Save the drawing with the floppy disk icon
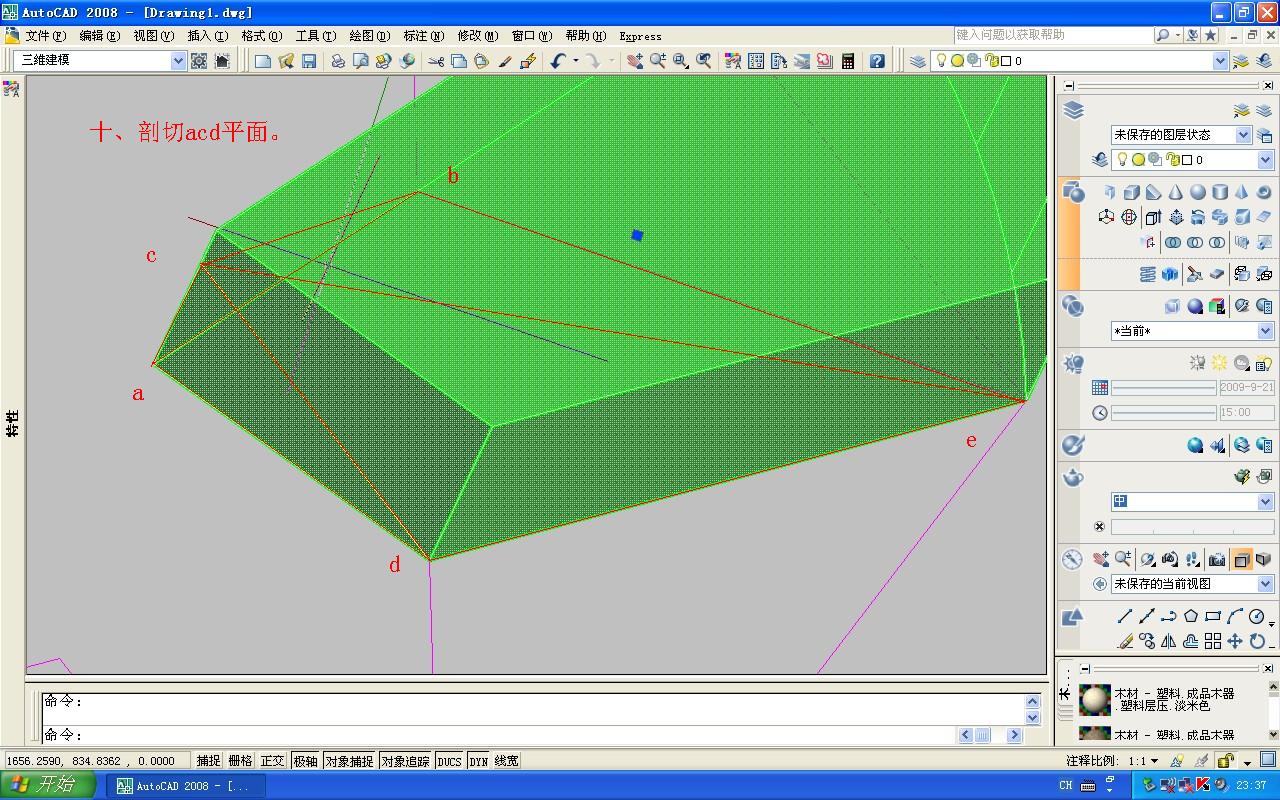 click(x=309, y=61)
